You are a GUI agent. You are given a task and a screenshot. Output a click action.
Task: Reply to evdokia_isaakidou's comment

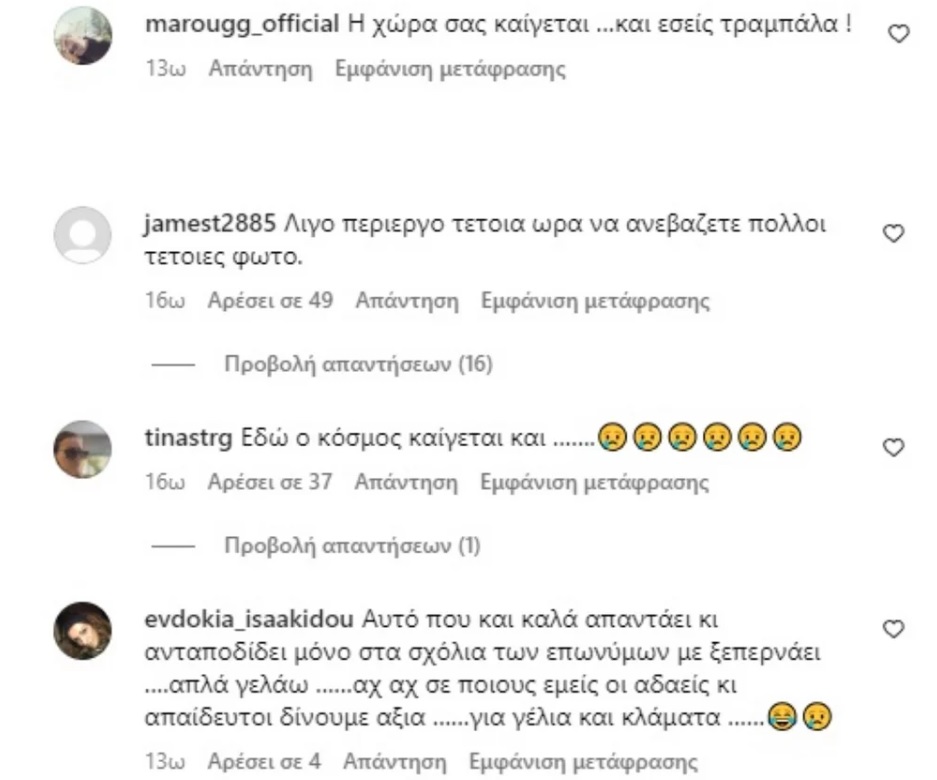pos(395,762)
